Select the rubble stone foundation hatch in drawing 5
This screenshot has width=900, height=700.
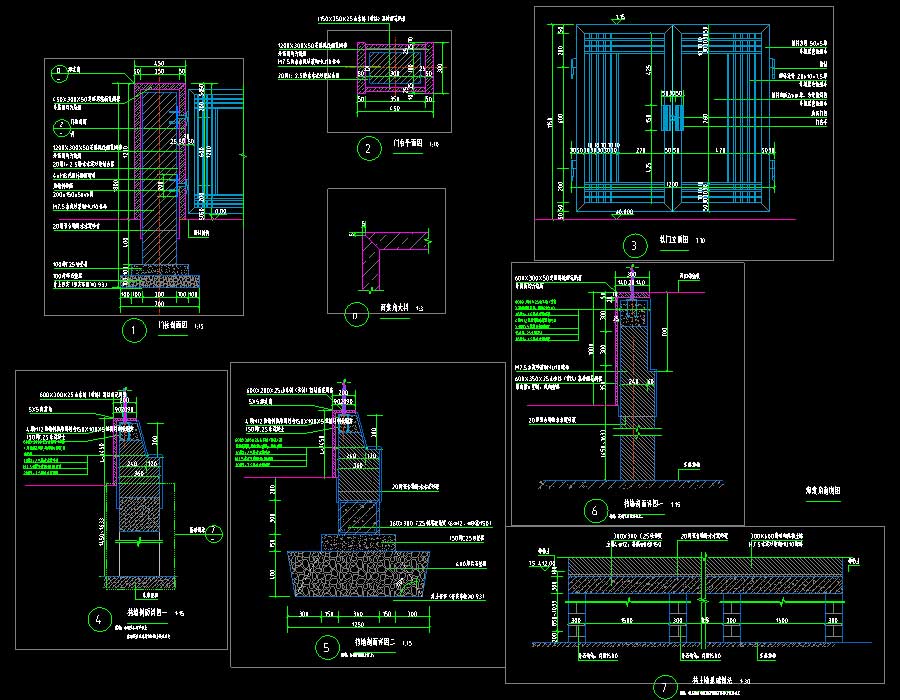click(359, 574)
